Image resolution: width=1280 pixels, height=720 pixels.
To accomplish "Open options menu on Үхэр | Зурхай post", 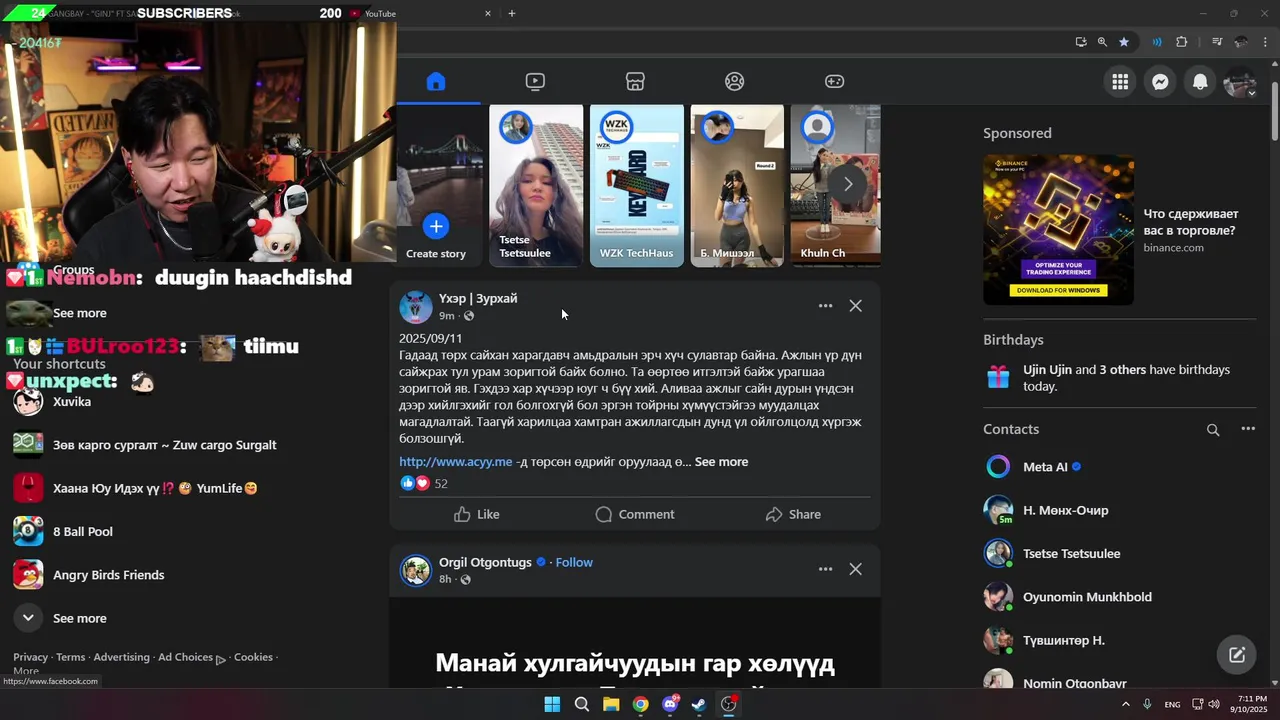I will (x=825, y=306).
